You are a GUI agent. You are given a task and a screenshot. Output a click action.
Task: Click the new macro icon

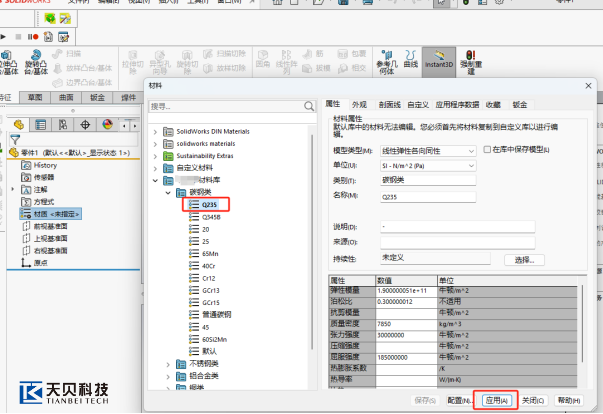(48, 37)
